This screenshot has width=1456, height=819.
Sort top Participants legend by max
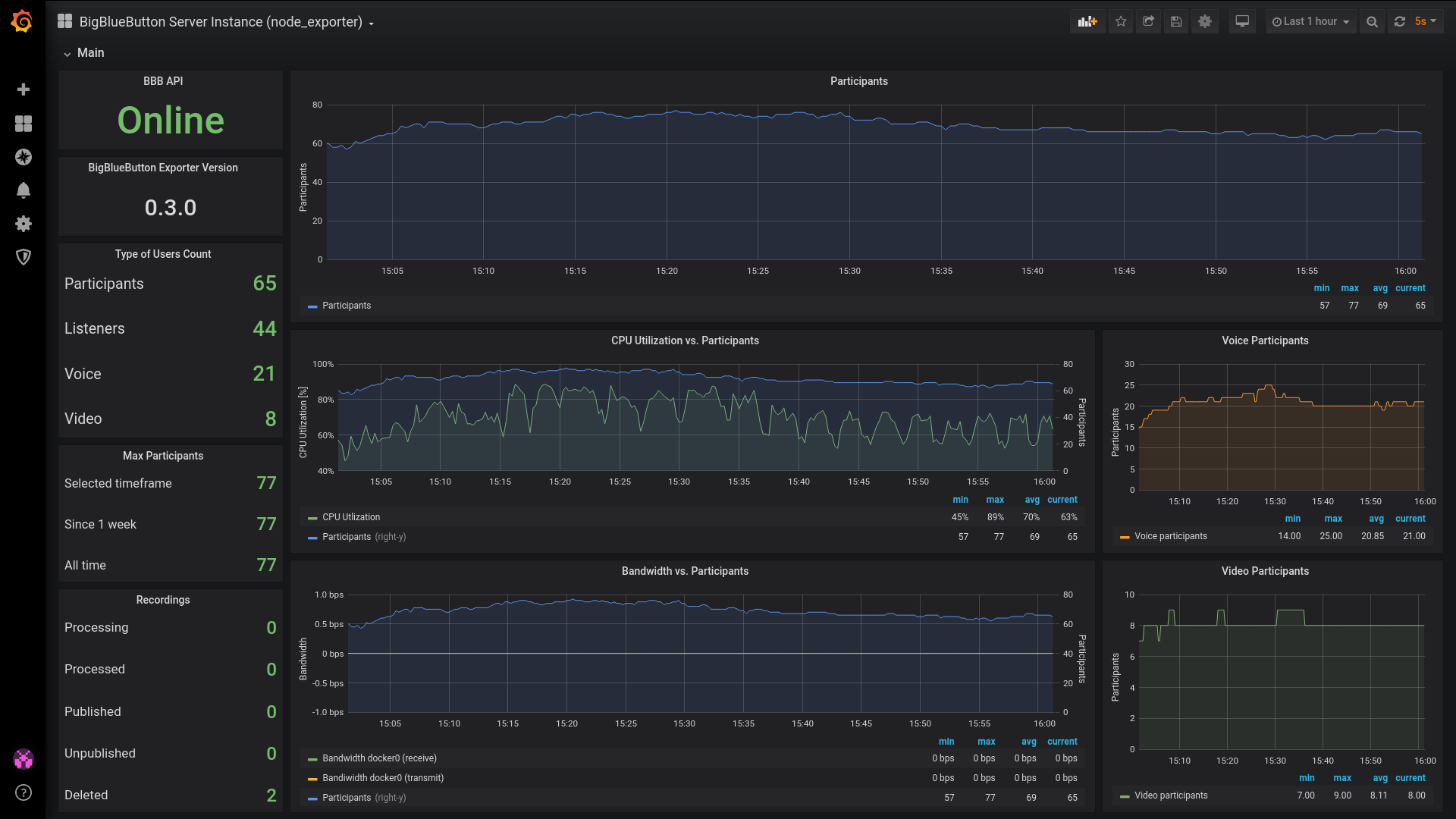(x=1350, y=288)
